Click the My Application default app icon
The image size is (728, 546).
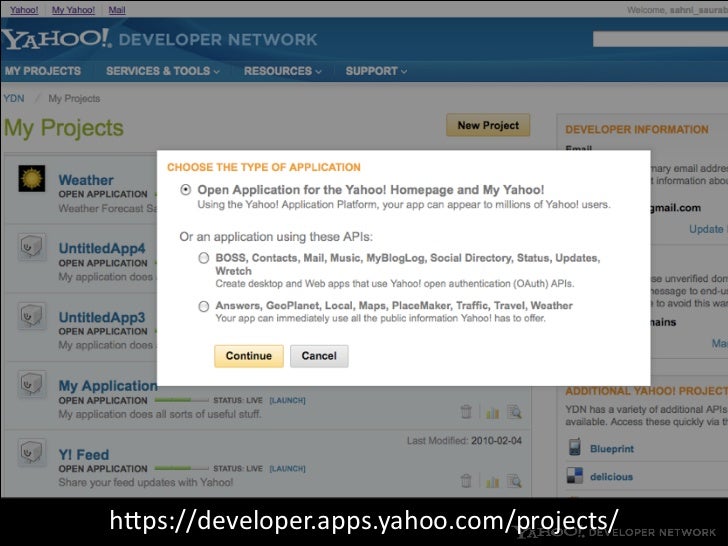click(32, 384)
